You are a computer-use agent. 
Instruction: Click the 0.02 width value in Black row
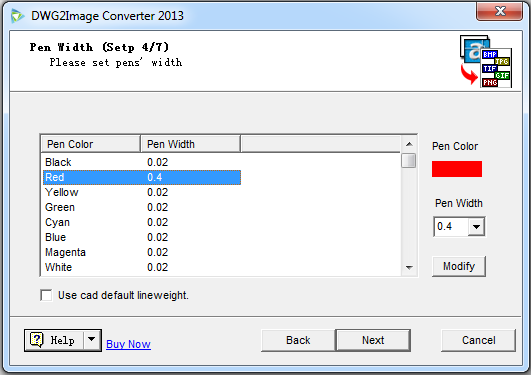[157, 162]
